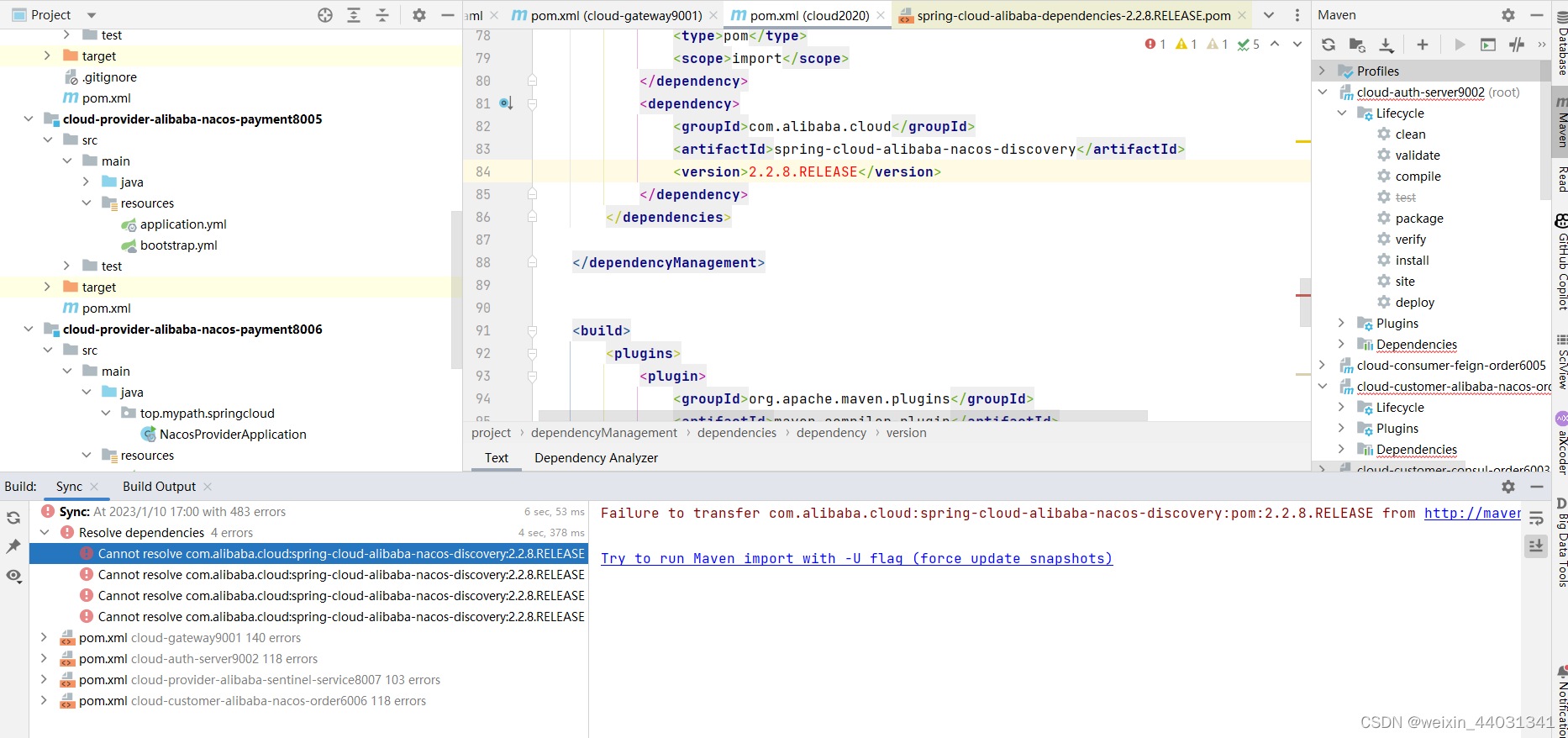Click Try to run Maven import link
Viewport: 1568px width, 738px height.
click(856, 558)
